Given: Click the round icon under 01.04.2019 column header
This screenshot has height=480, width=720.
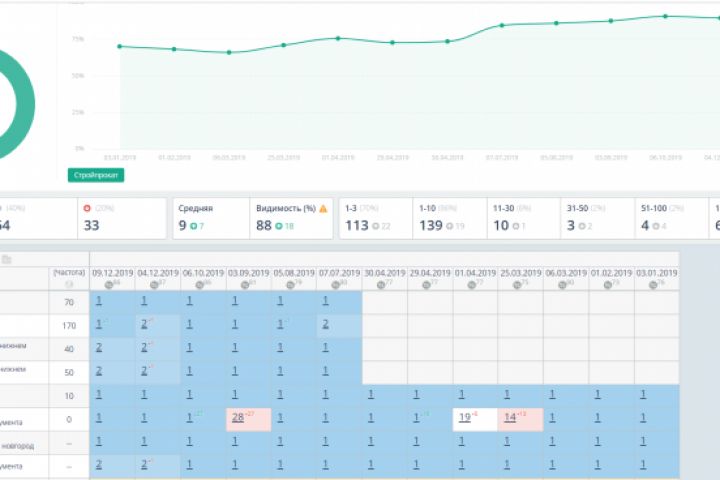Looking at the screenshot, I should (472, 285).
